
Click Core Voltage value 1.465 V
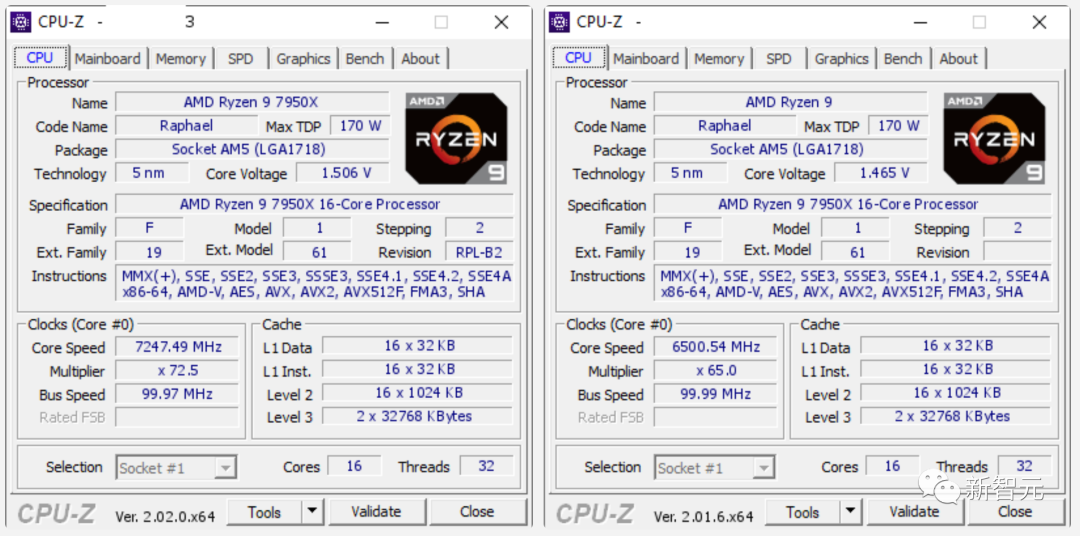pos(881,173)
